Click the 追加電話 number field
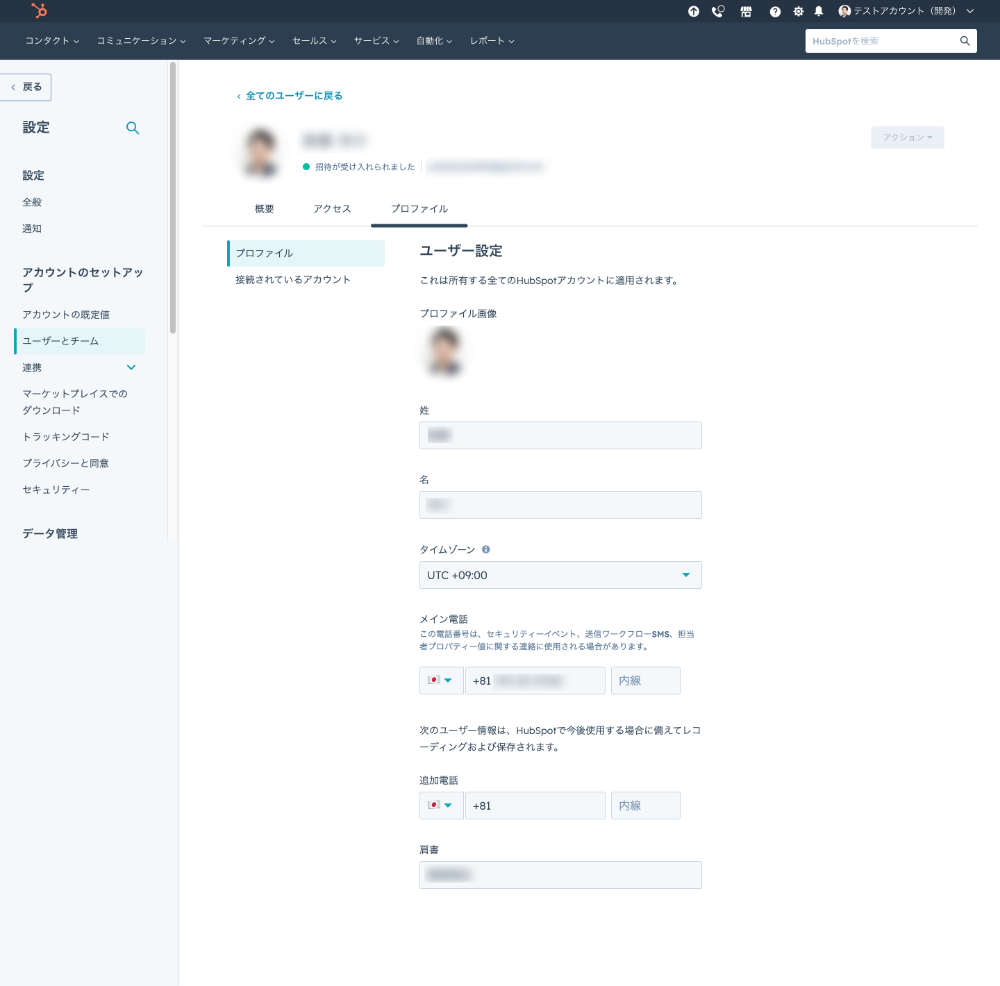Viewport: 1000px width, 986px height. click(x=535, y=806)
